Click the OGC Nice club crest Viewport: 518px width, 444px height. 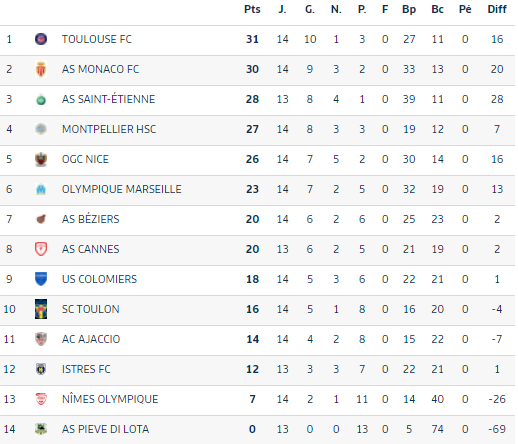(41, 159)
